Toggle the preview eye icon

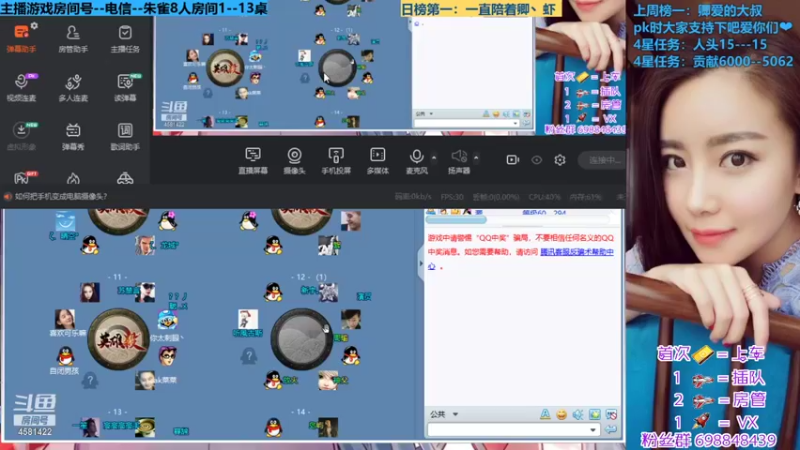tap(536, 160)
